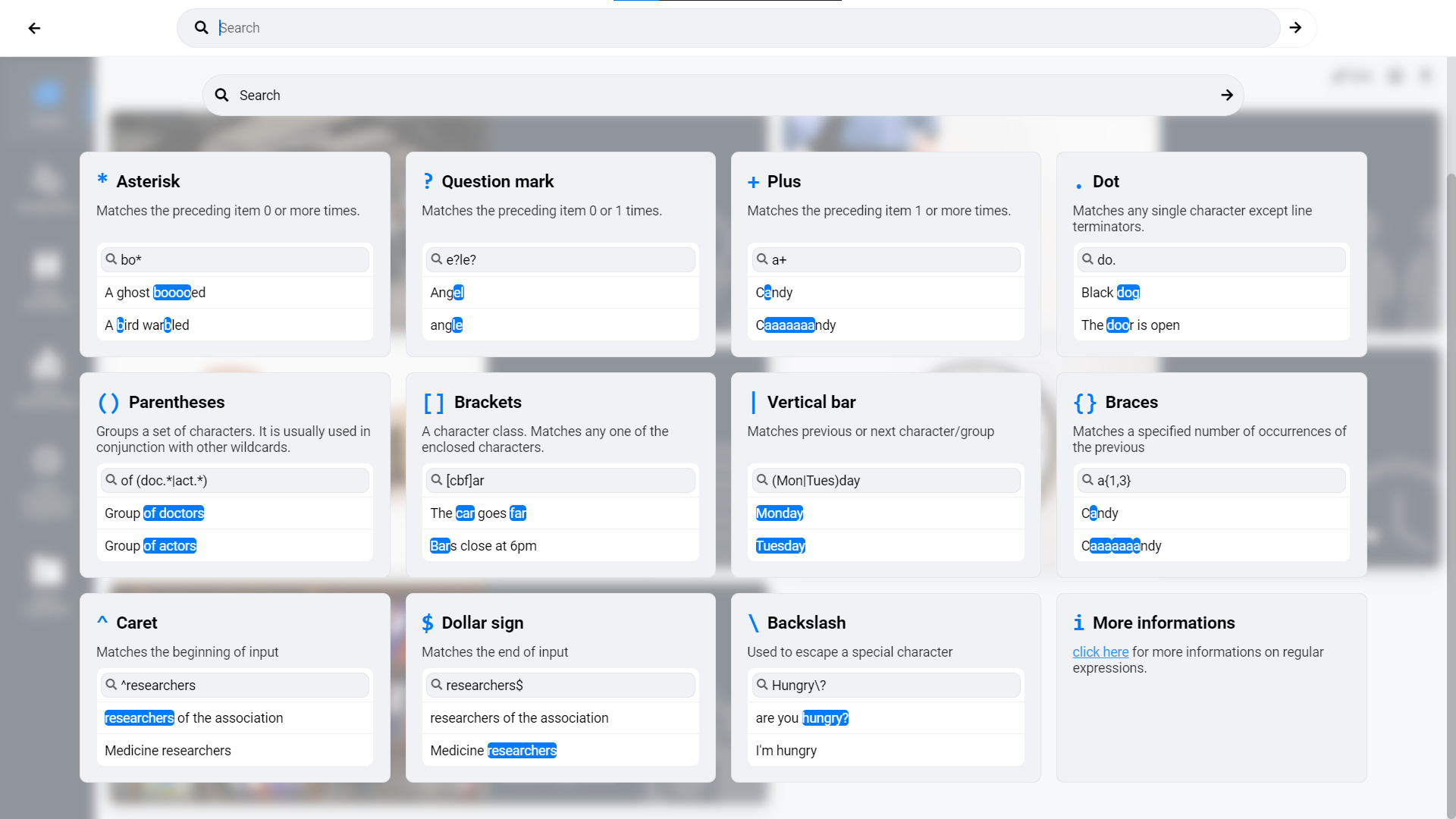This screenshot has height=819, width=1456.
Task: Click the top search magnifier icon
Action: pos(201,28)
